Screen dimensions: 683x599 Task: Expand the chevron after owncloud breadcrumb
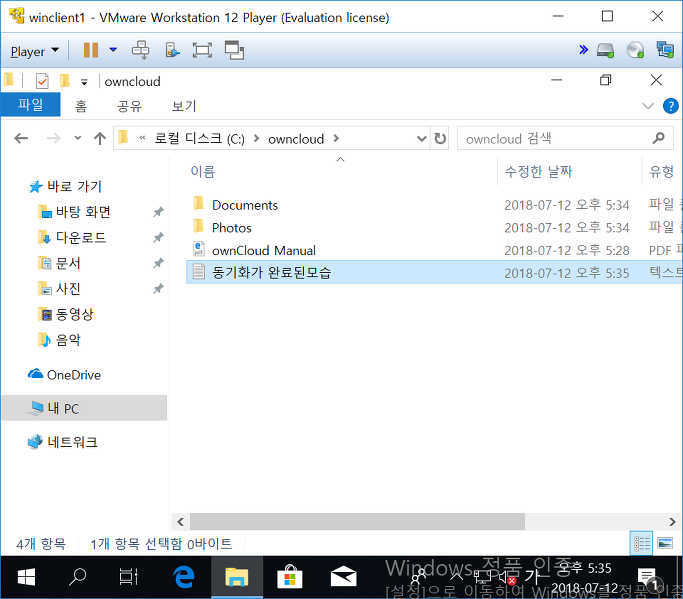pos(336,139)
